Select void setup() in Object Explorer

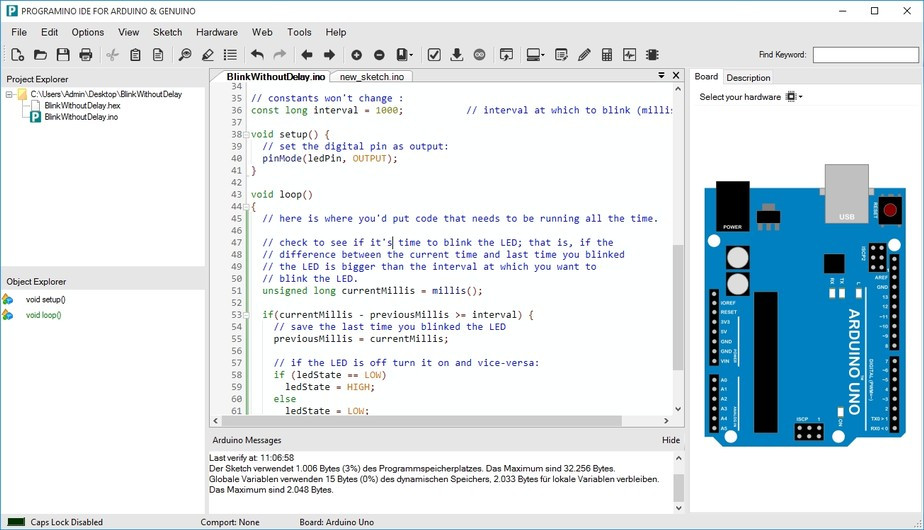pyautogui.click(x=45, y=299)
